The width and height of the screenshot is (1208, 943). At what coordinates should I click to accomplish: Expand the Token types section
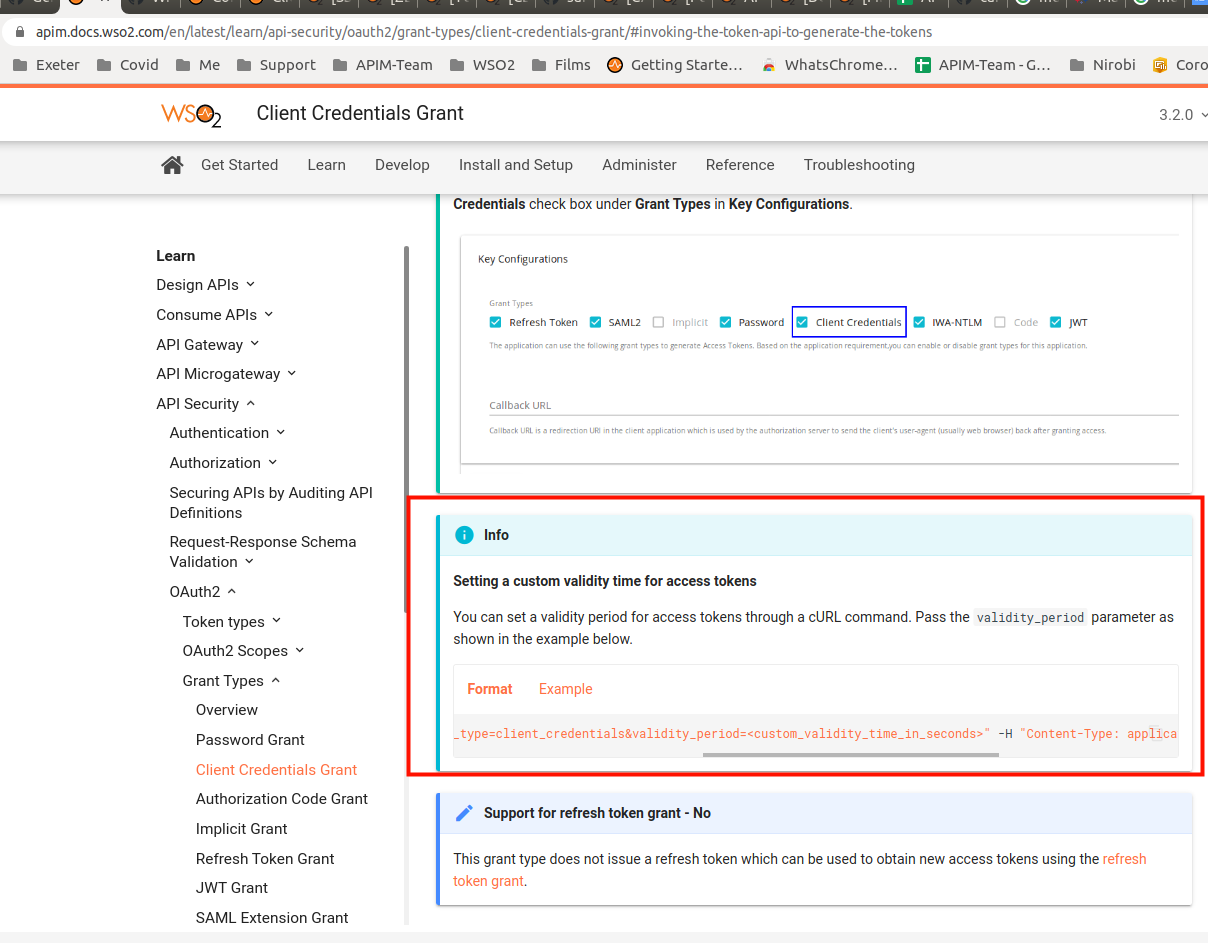pos(231,621)
